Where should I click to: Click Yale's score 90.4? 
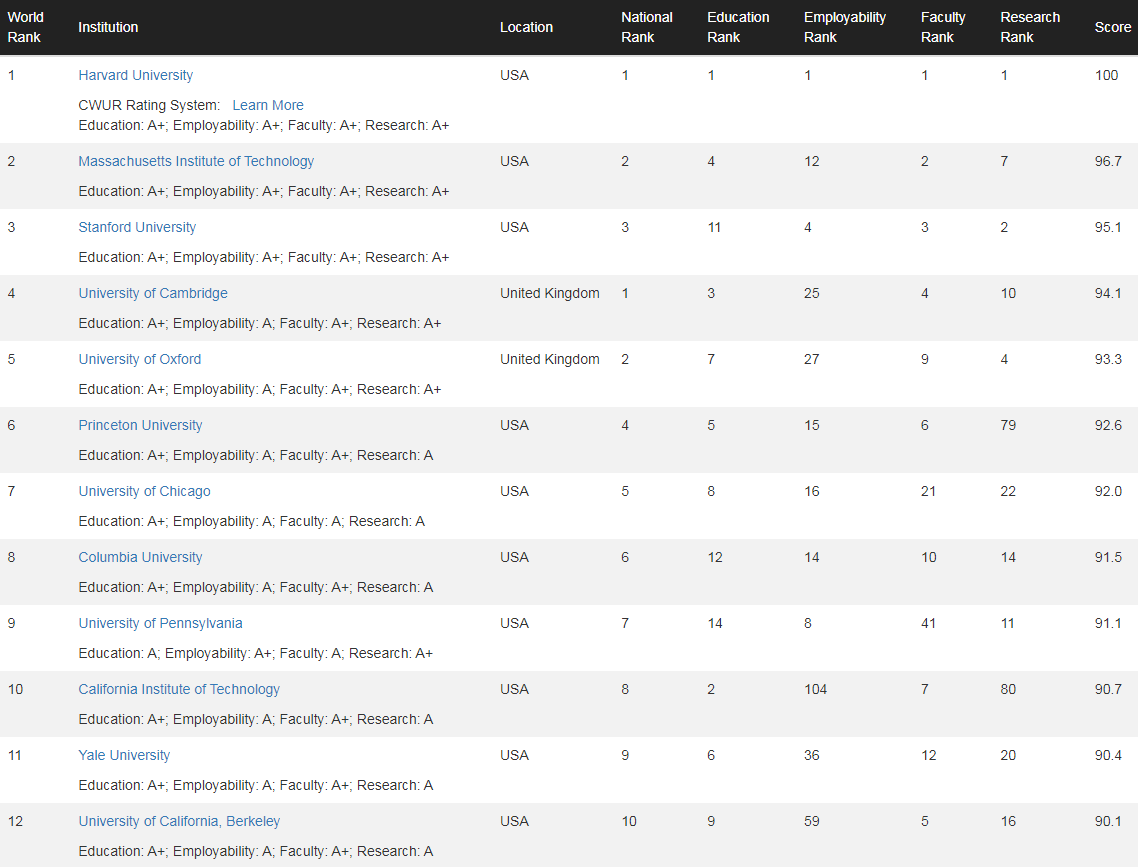(x=1108, y=755)
